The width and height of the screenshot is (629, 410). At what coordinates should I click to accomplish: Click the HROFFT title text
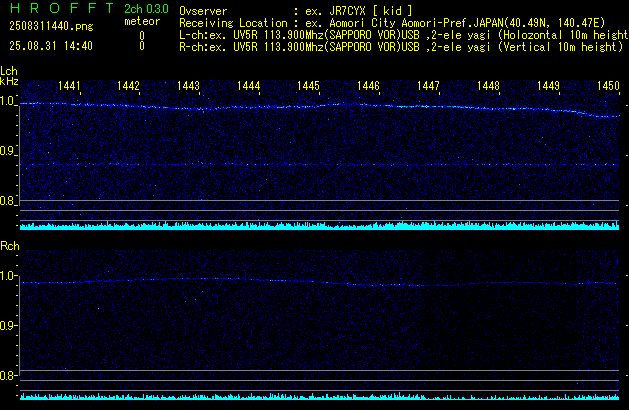click(62, 8)
